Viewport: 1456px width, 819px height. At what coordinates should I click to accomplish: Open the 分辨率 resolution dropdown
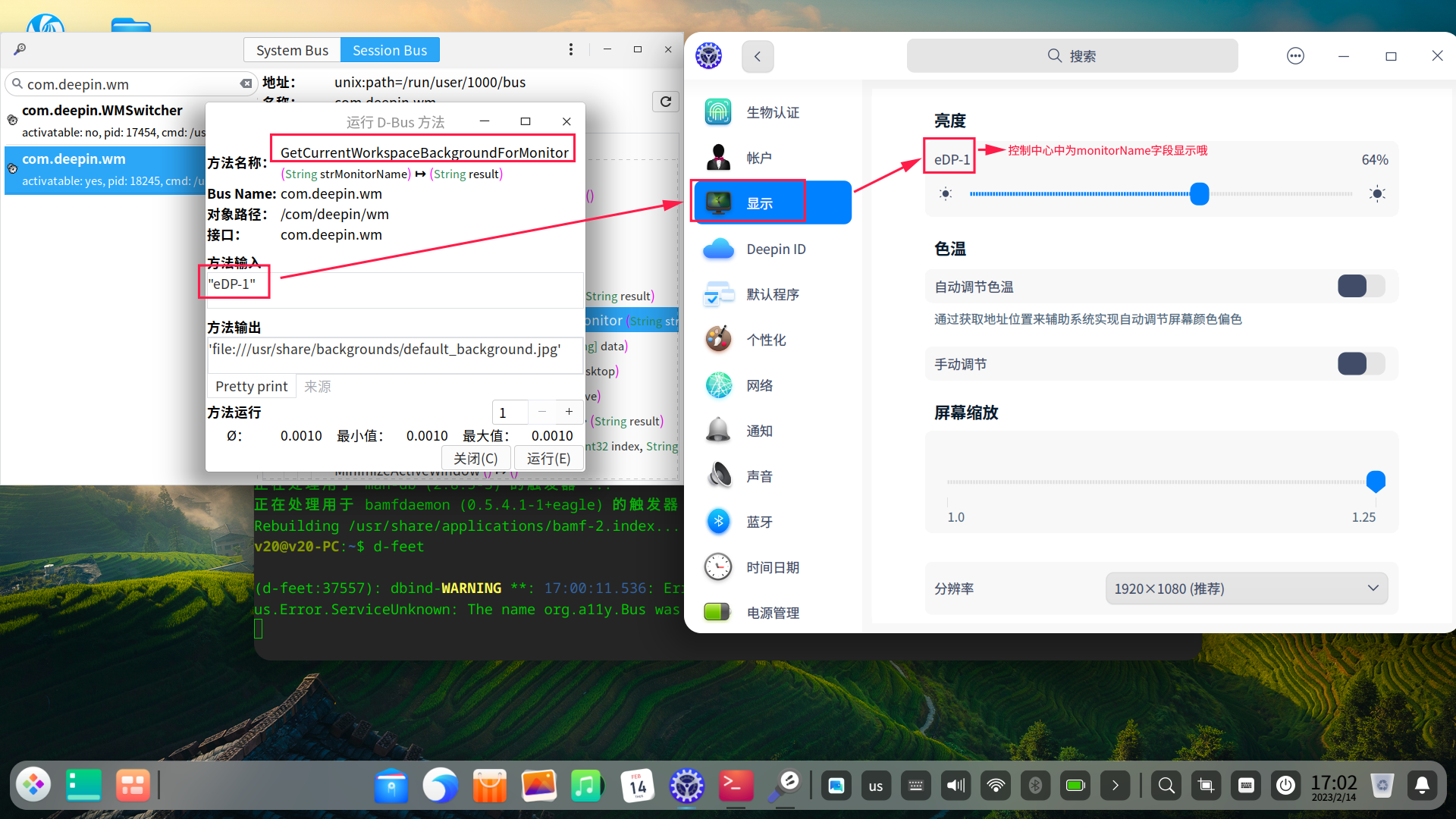[1246, 588]
